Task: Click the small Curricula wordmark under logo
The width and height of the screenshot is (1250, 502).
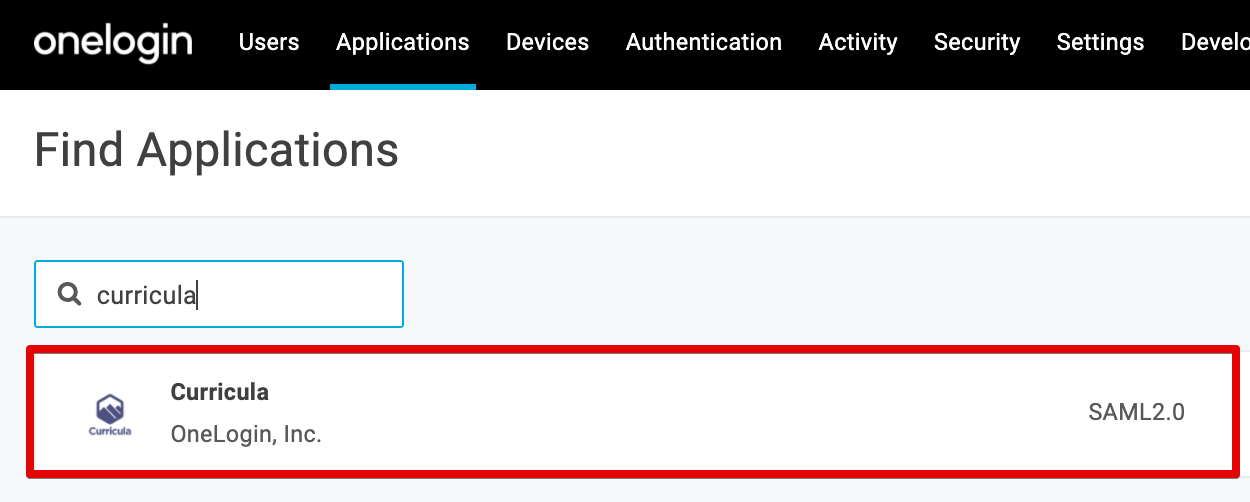Action: [110, 432]
